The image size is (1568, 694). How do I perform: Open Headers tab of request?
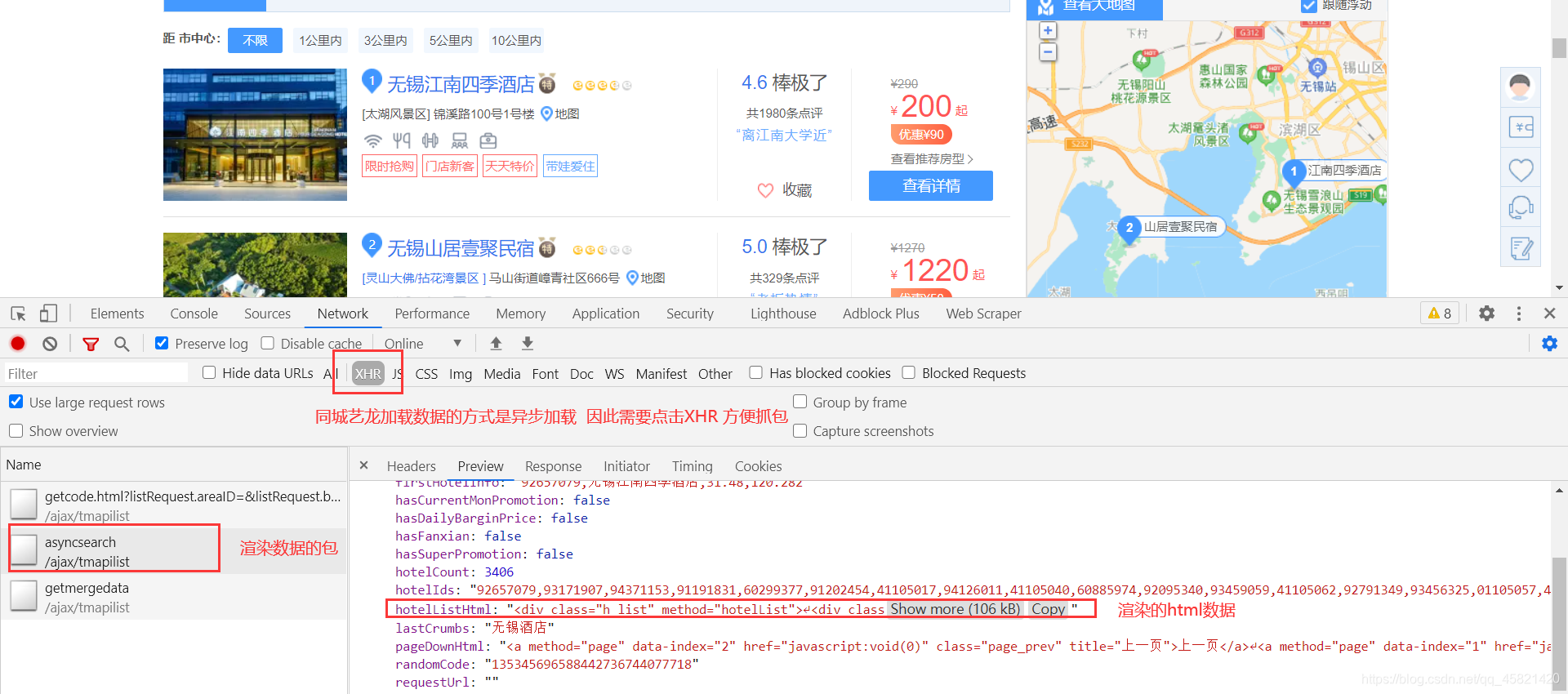coord(411,466)
